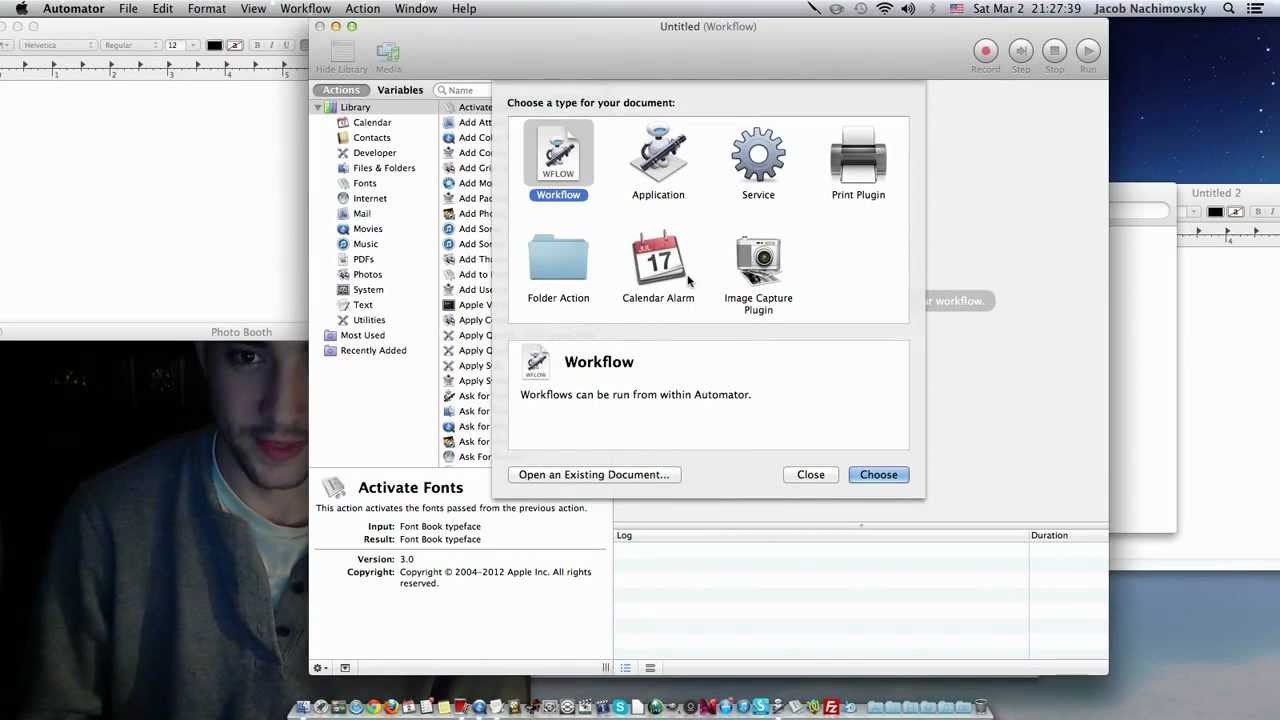Viewport: 1280px width, 720px height.
Task: Select the Workflow document type icon
Action: [558, 154]
